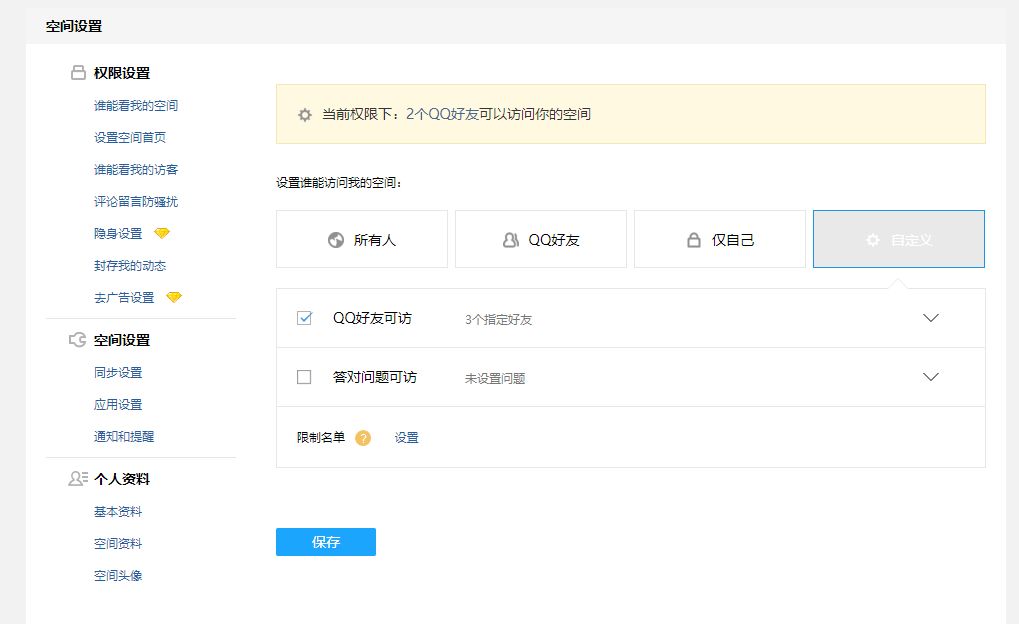
Task: Open 评论留言防骚扰 settings page
Action: tap(136, 202)
